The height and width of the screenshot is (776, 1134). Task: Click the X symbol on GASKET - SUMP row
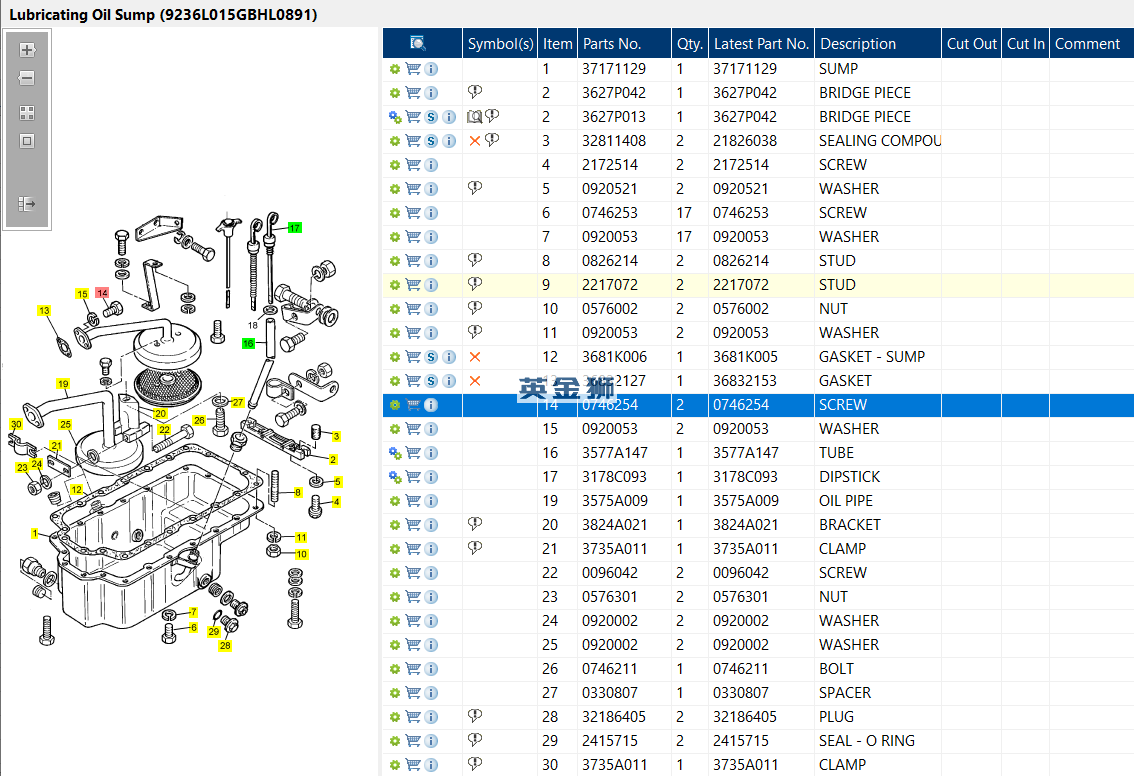[475, 357]
